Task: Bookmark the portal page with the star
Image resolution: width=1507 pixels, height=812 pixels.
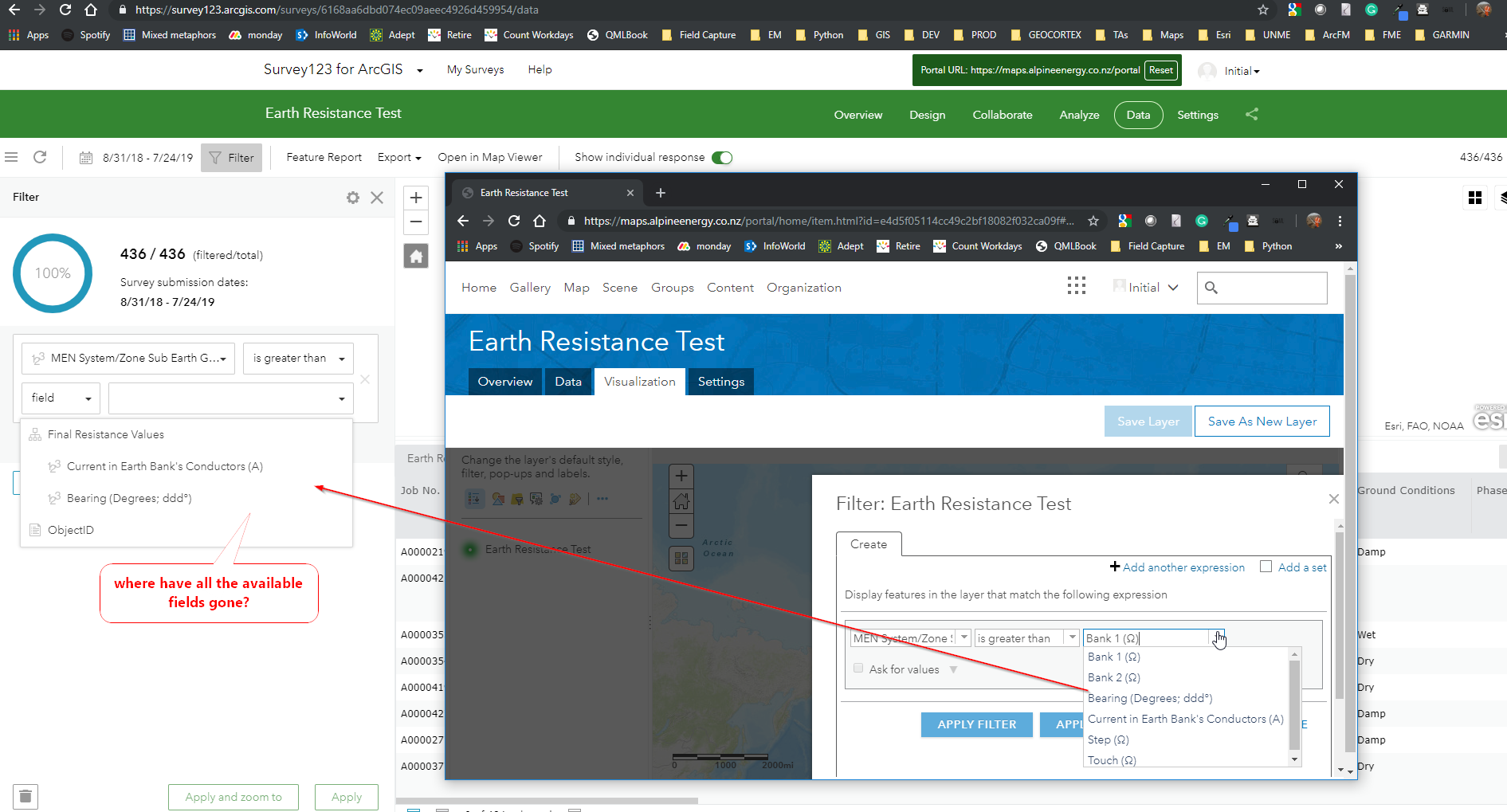Action: coord(1093,221)
